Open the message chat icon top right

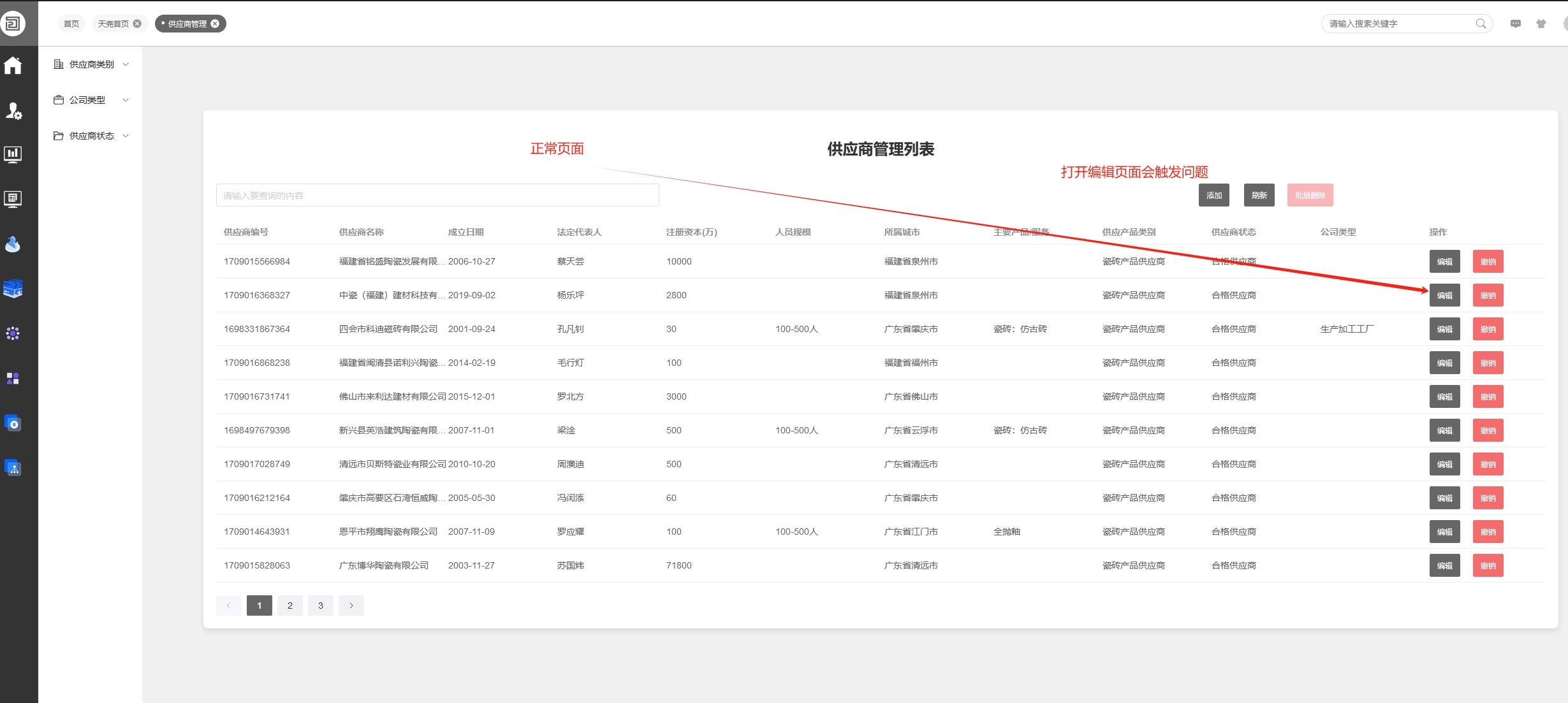click(1515, 24)
